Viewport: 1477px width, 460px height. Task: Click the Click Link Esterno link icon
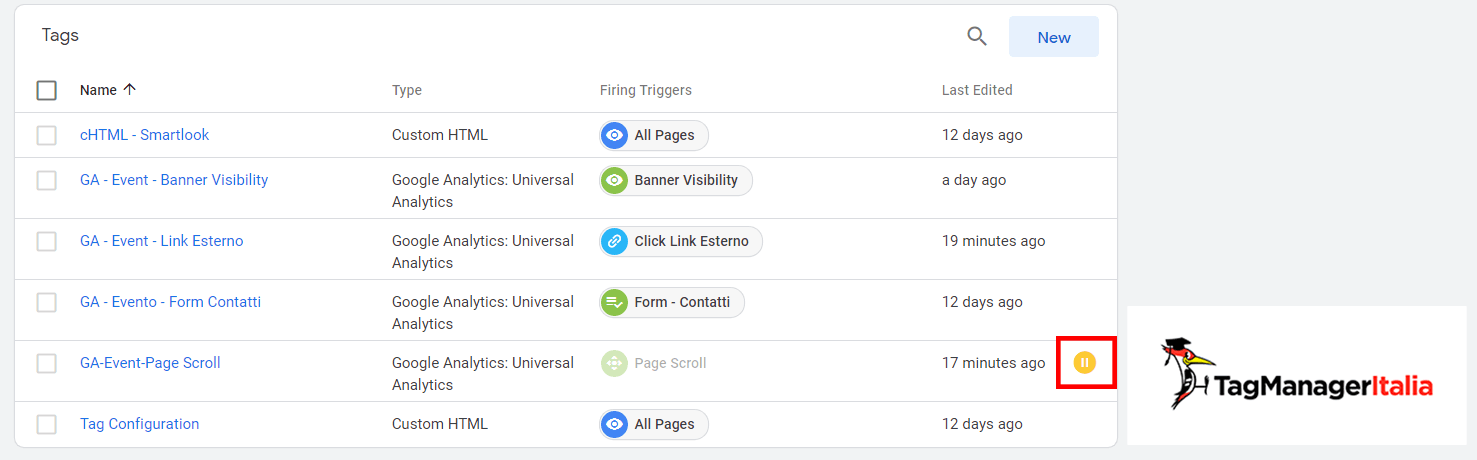(x=615, y=241)
